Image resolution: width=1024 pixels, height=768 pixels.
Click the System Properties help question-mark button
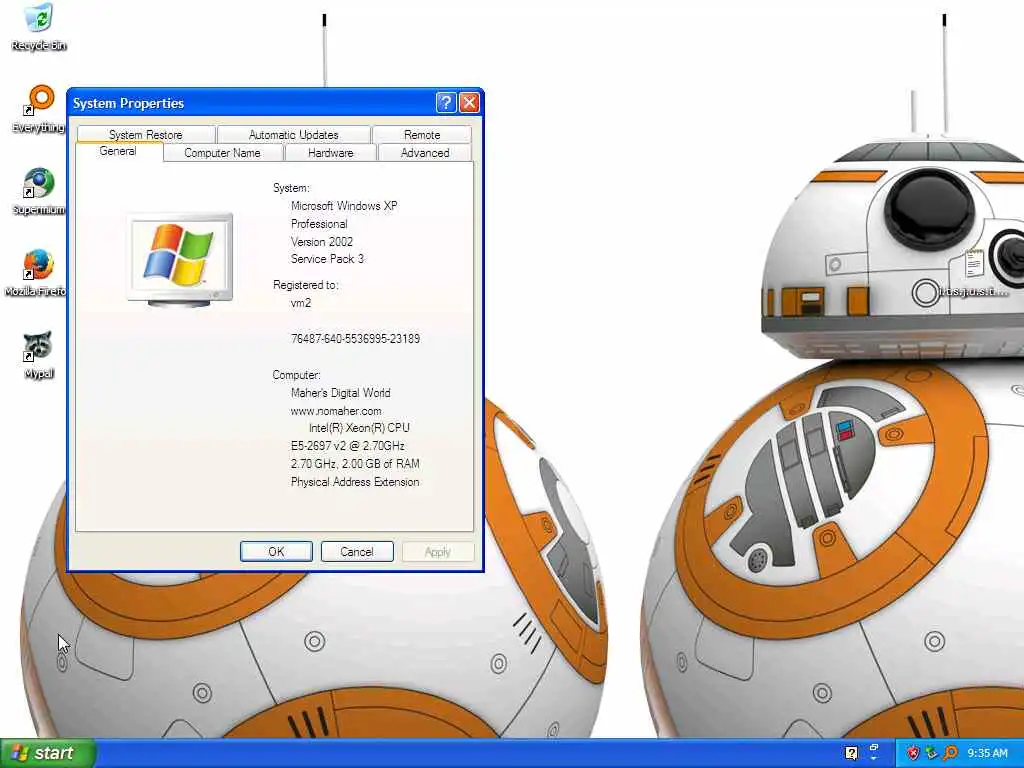coord(445,103)
